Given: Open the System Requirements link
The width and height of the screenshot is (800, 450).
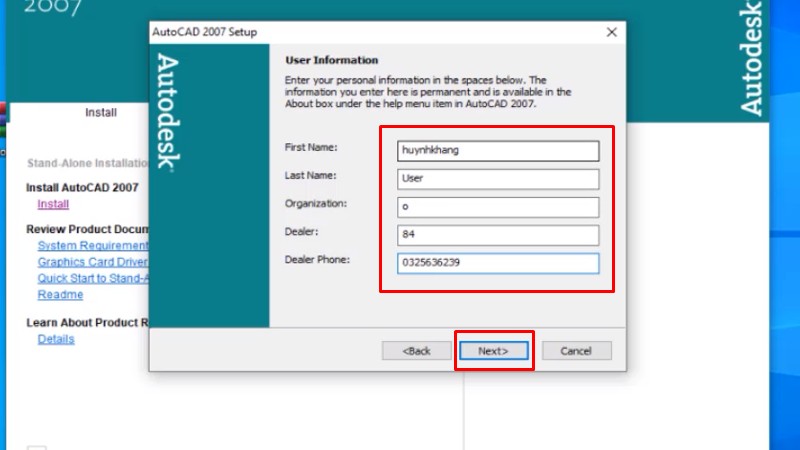Looking at the screenshot, I should tap(93, 246).
